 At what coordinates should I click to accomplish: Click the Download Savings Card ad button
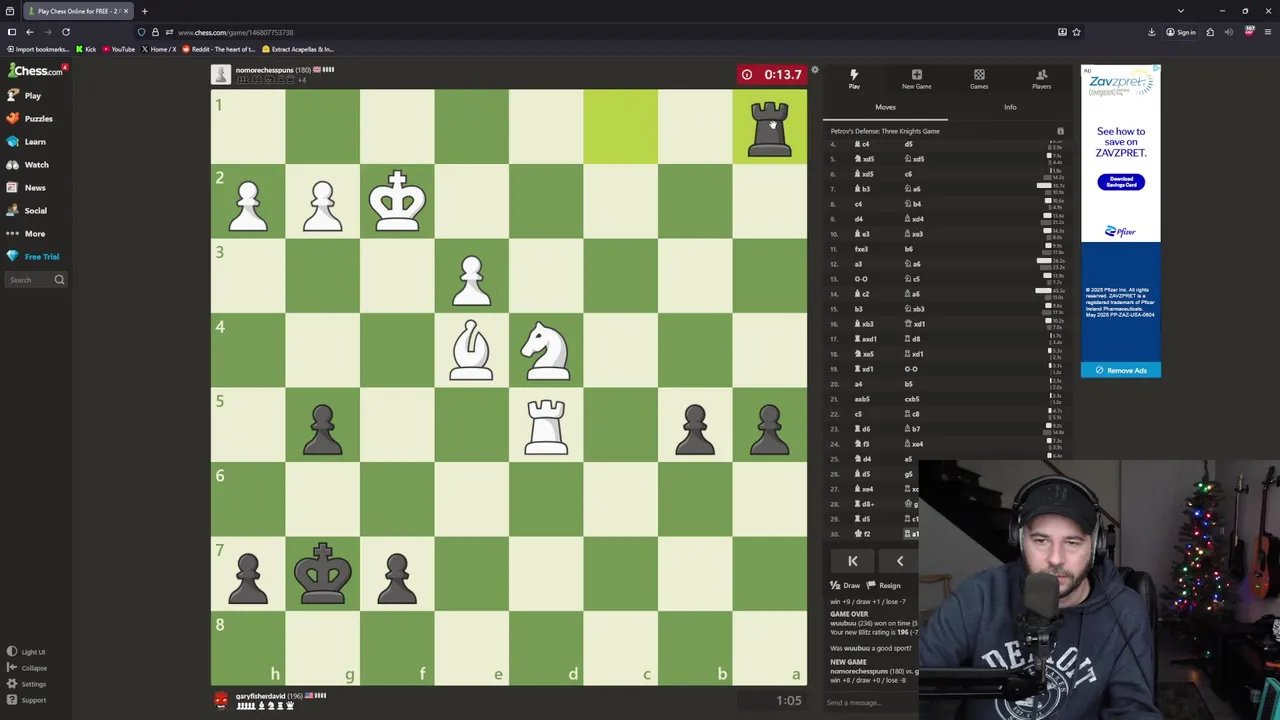[1121, 182]
